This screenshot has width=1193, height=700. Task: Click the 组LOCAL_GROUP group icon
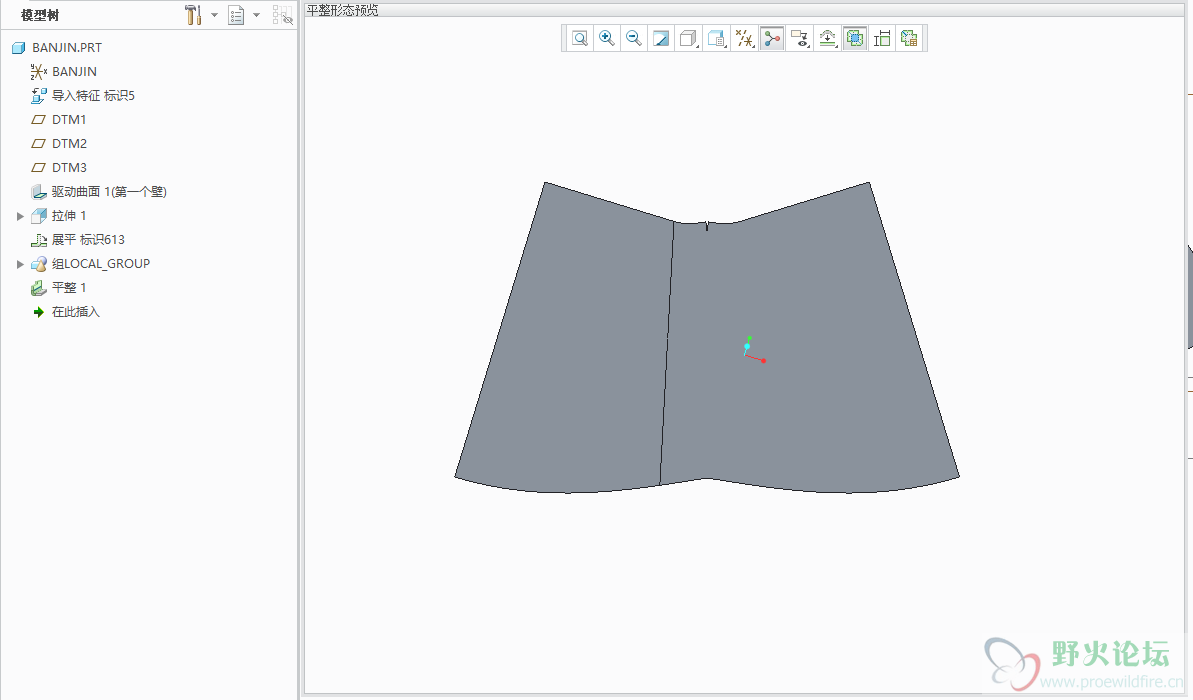point(38,264)
